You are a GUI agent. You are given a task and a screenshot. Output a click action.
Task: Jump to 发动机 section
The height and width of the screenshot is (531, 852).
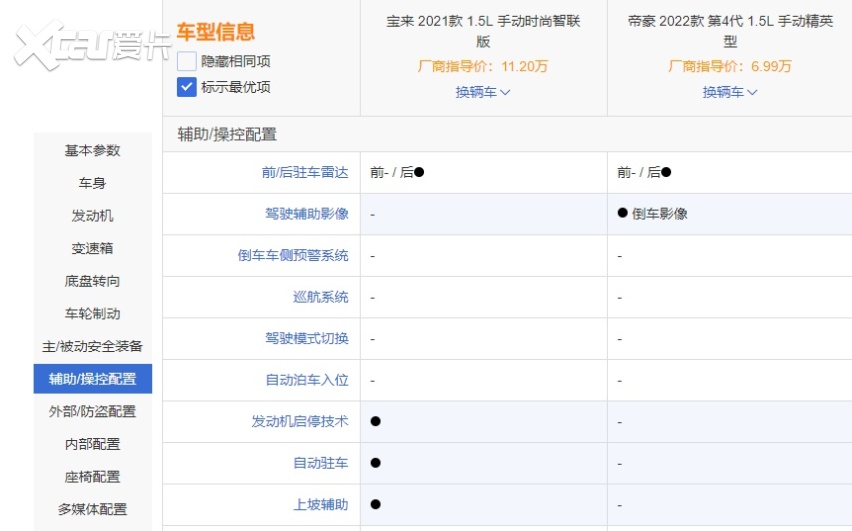click(92, 216)
